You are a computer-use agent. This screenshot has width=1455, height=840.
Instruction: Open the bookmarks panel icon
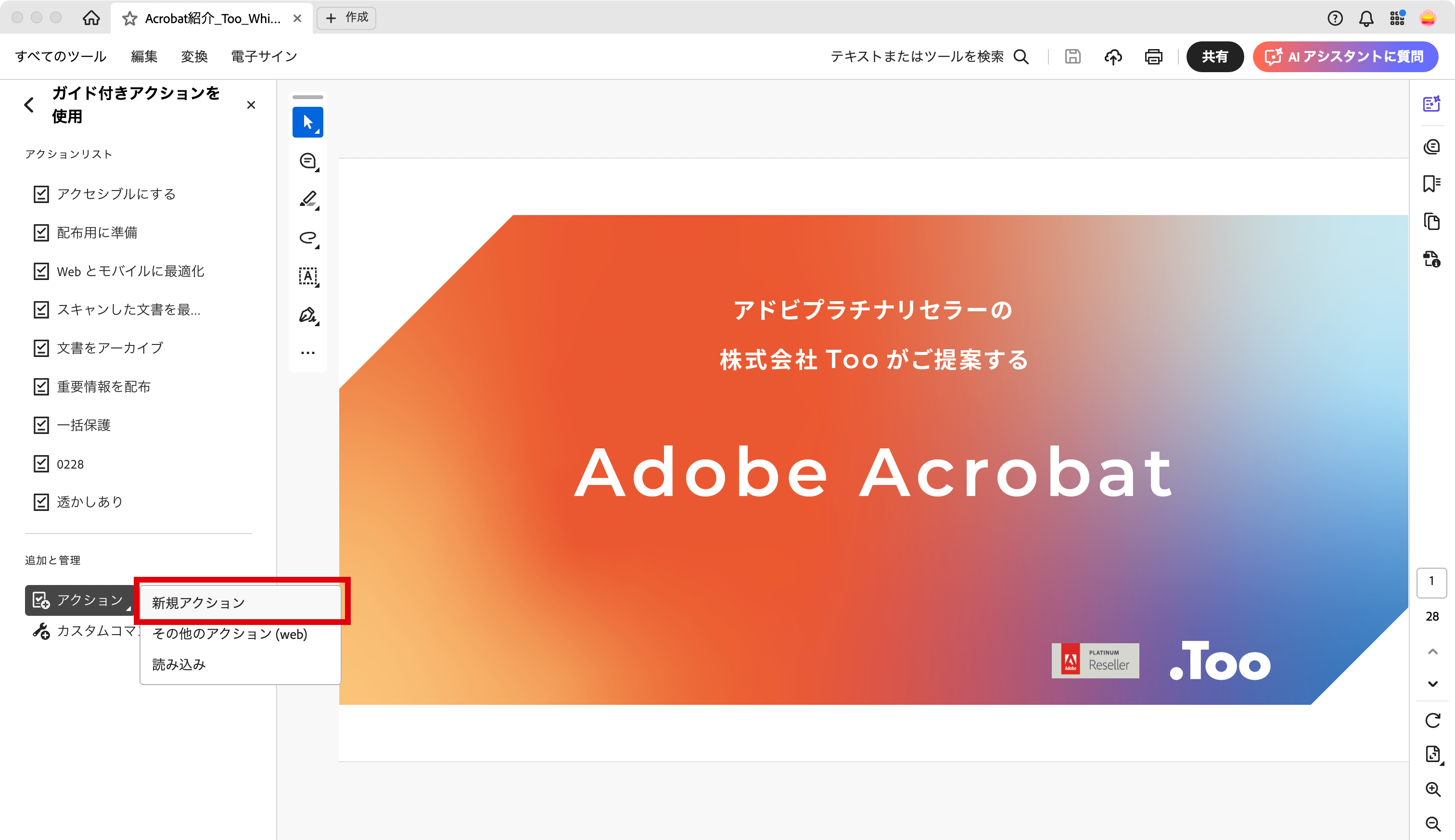coord(1431,184)
